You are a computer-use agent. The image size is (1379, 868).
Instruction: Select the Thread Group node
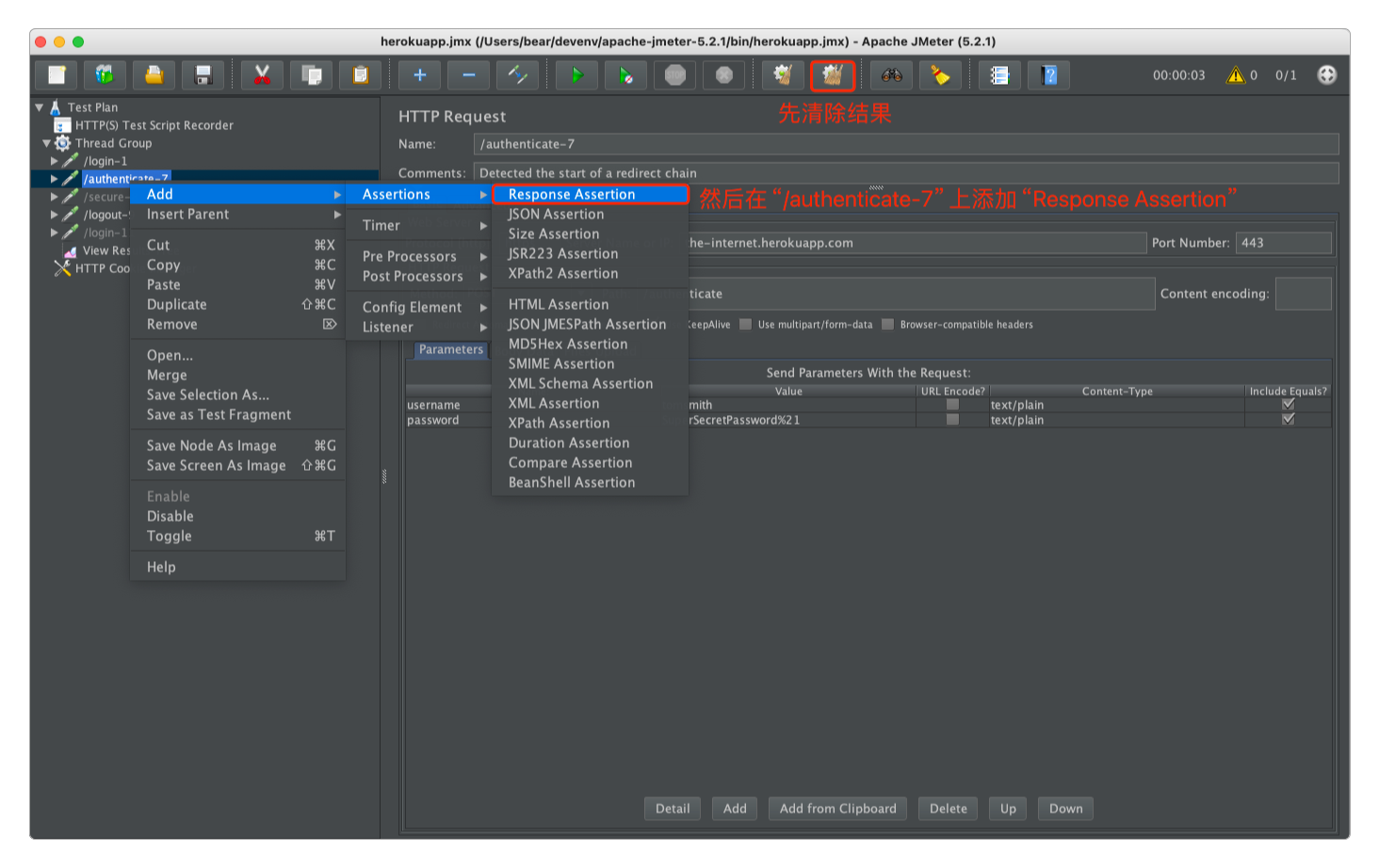(x=113, y=143)
